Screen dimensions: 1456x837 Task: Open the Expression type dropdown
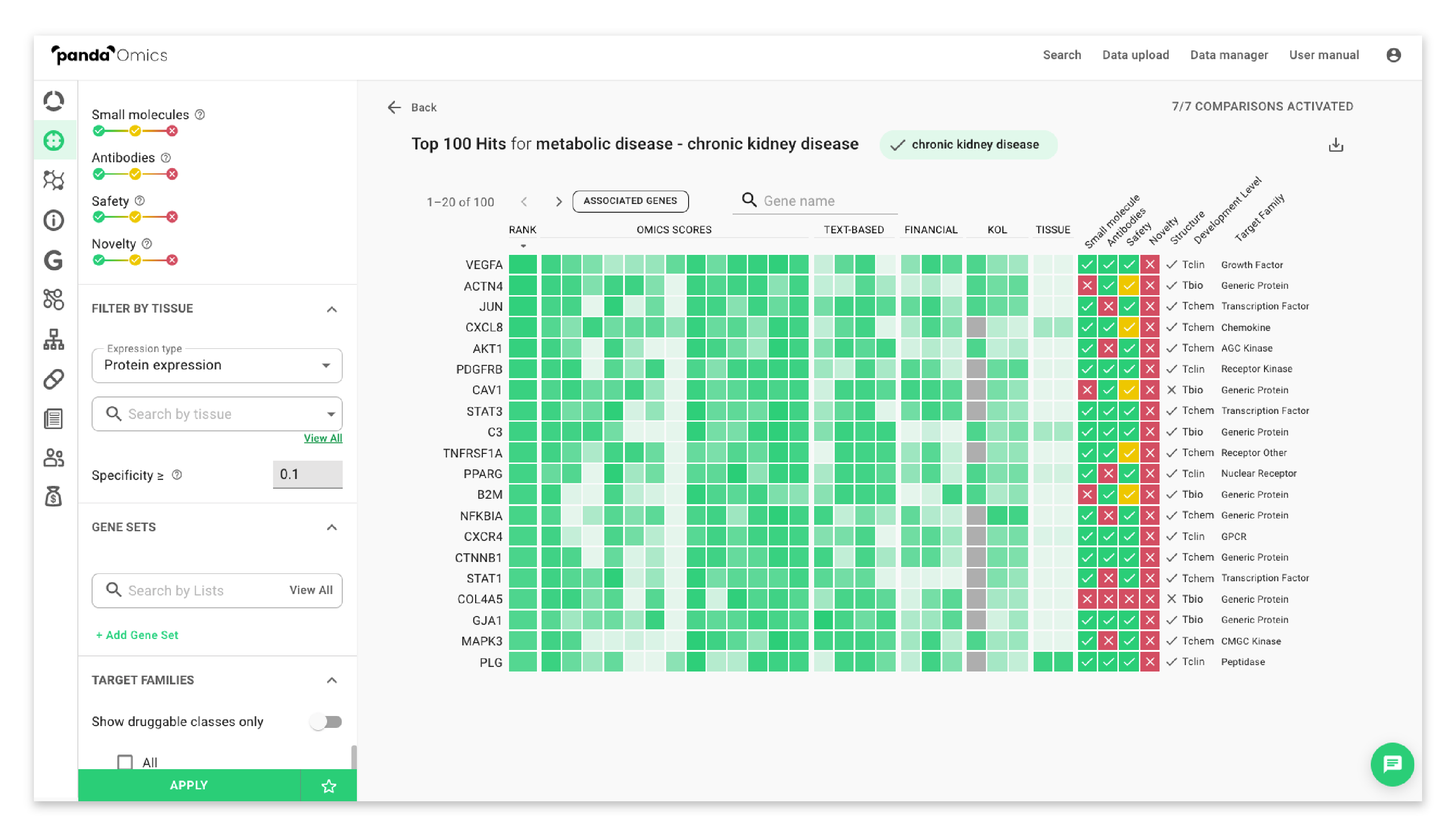tap(217, 366)
